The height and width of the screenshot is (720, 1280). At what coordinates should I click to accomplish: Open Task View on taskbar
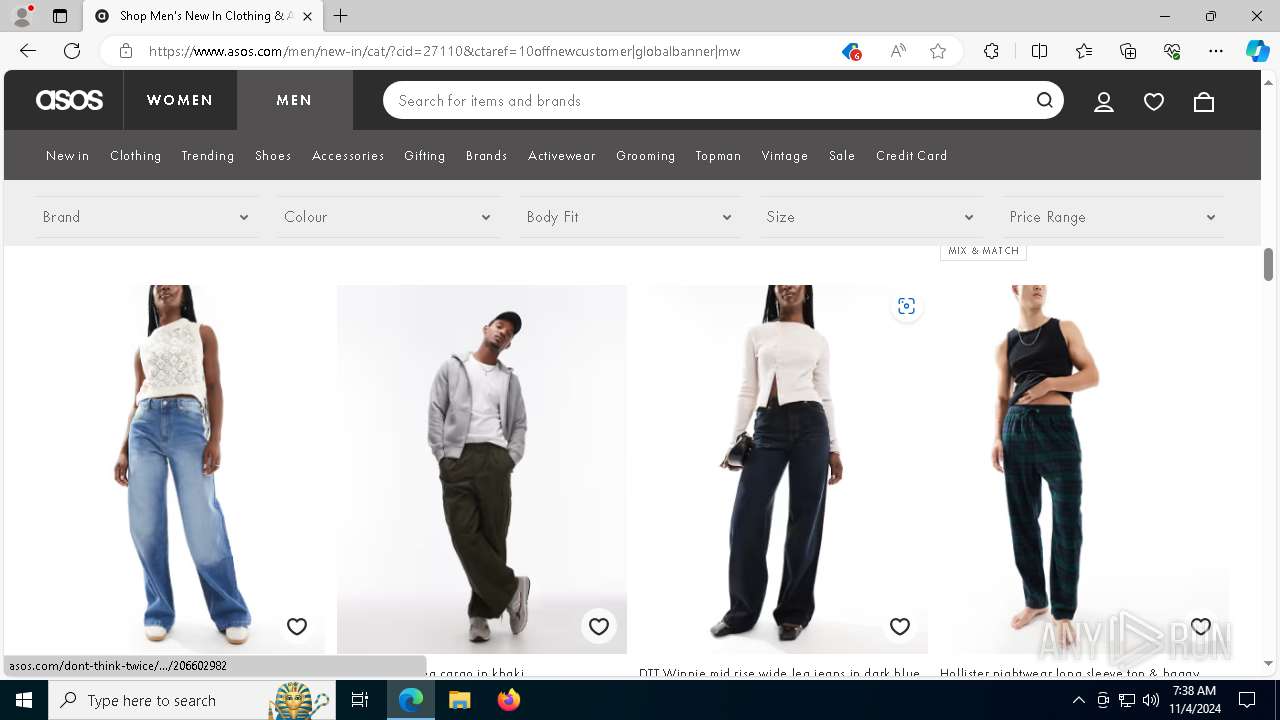tap(360, 700)
